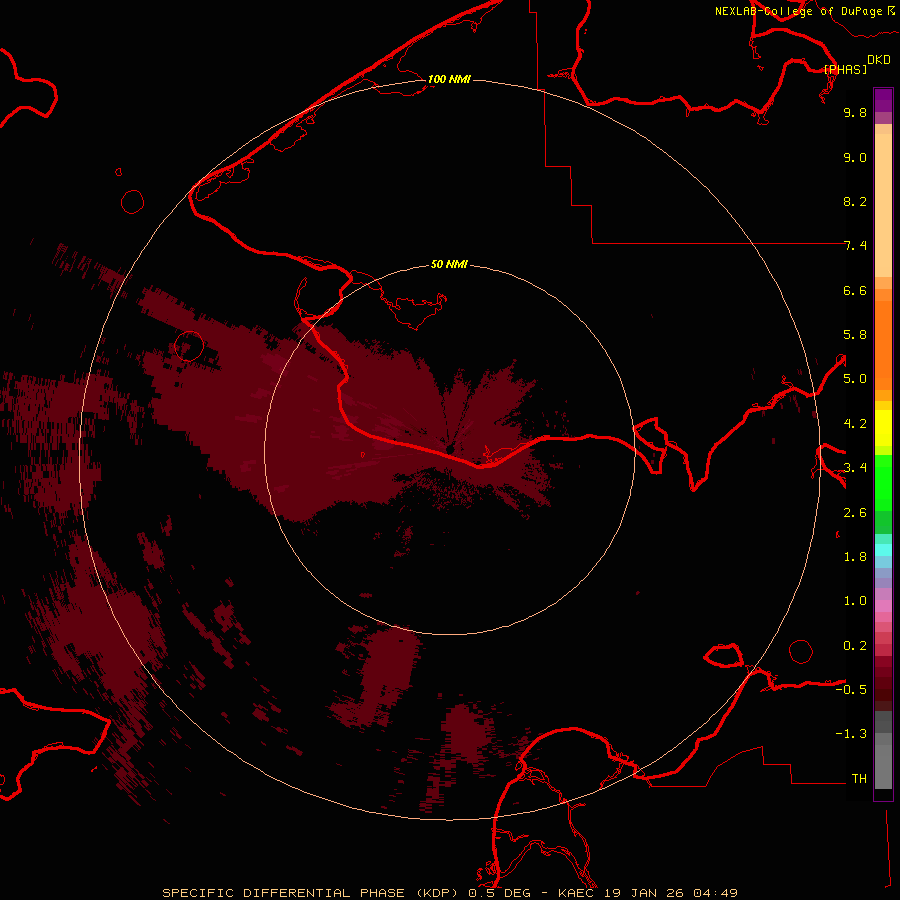Image resolution: width=900 pixels, height=900 pixels.
Task: Pick the purple segment at the color bar top
Action: [x=883, y=100]
